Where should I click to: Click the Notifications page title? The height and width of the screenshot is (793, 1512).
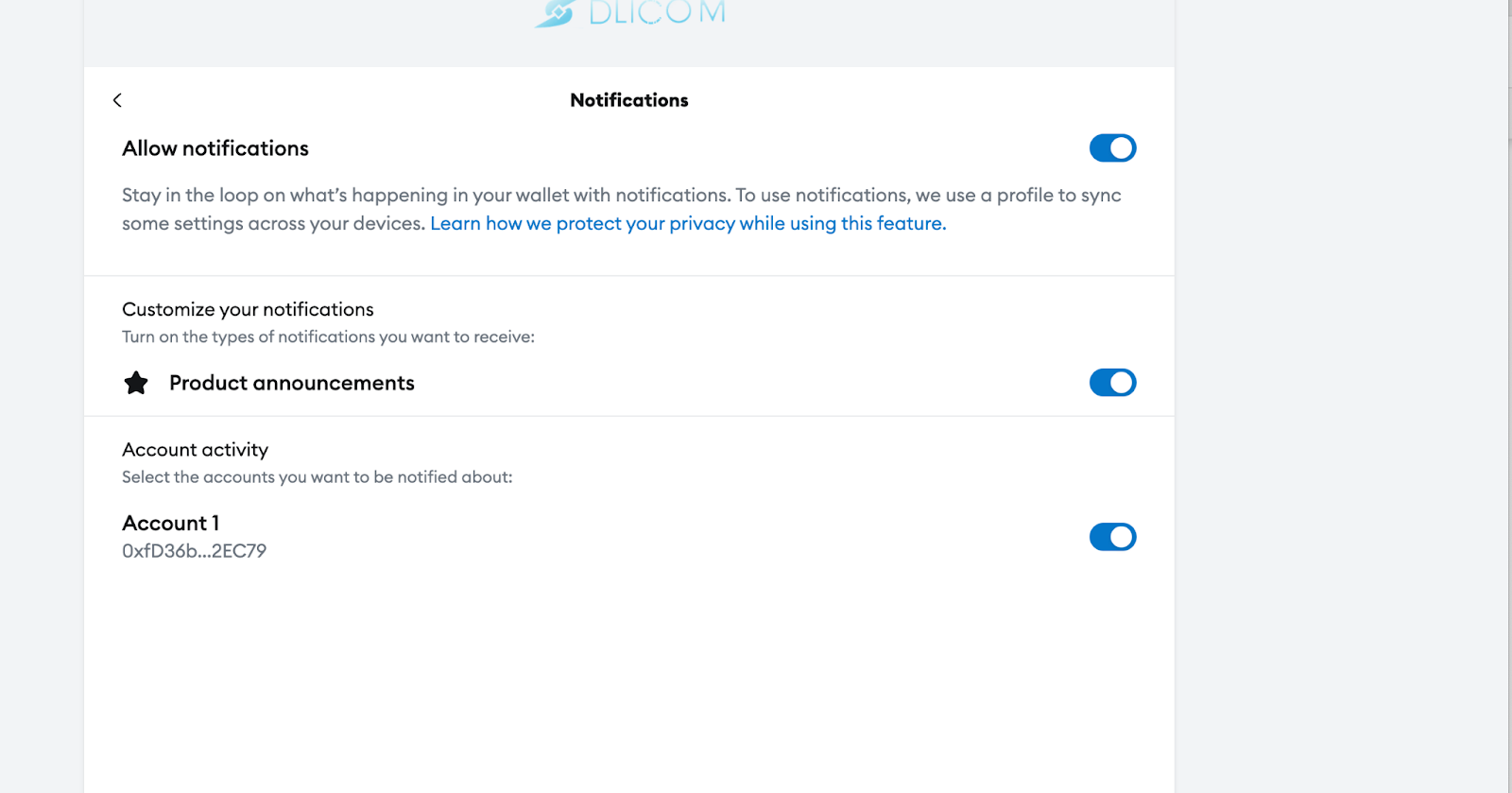(x=628, y=100)
